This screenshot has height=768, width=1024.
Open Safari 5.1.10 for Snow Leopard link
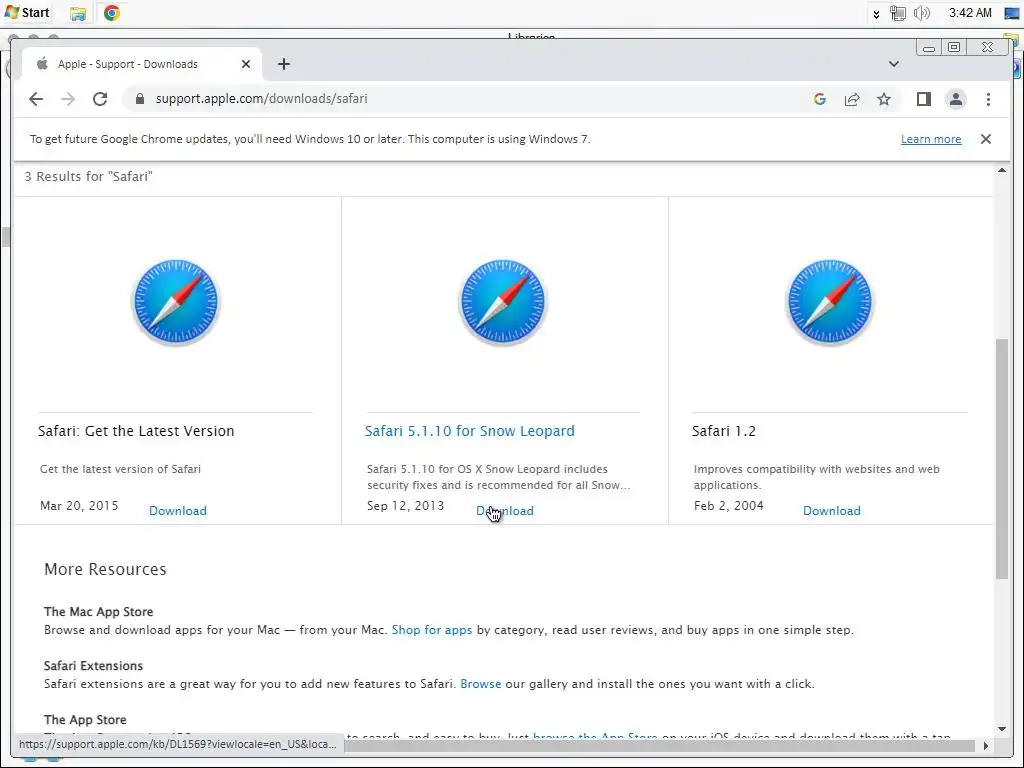pos(470,431)
